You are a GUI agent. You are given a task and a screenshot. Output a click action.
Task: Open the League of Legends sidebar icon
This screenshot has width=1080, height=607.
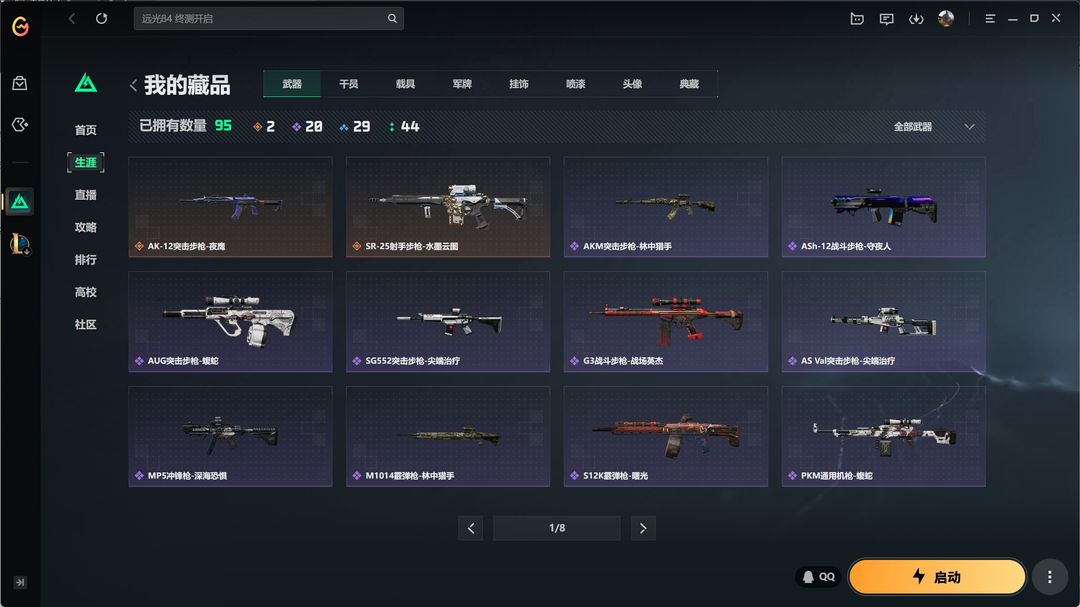[20, 243]
